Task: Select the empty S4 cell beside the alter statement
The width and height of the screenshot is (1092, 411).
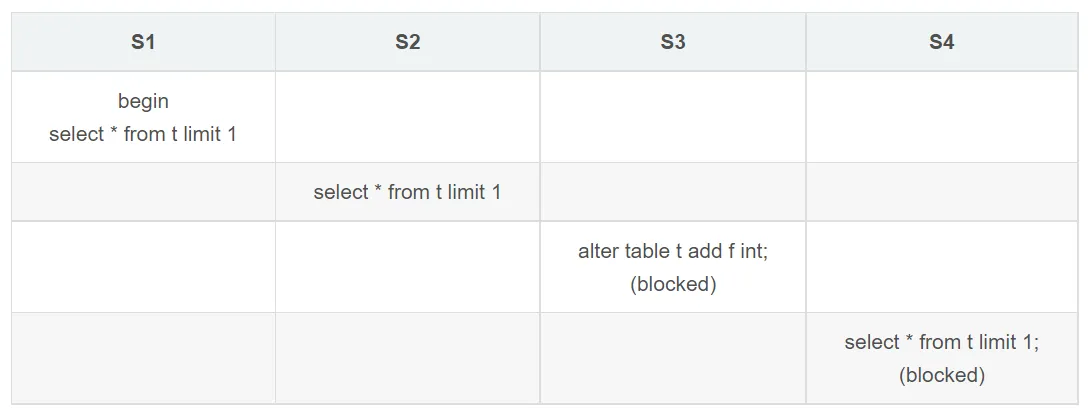Action: click(x=941, y=267)
